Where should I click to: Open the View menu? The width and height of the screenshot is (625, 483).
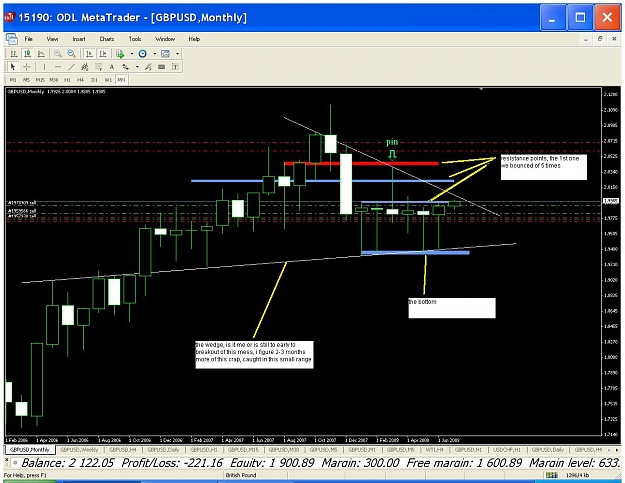point(52,39)
